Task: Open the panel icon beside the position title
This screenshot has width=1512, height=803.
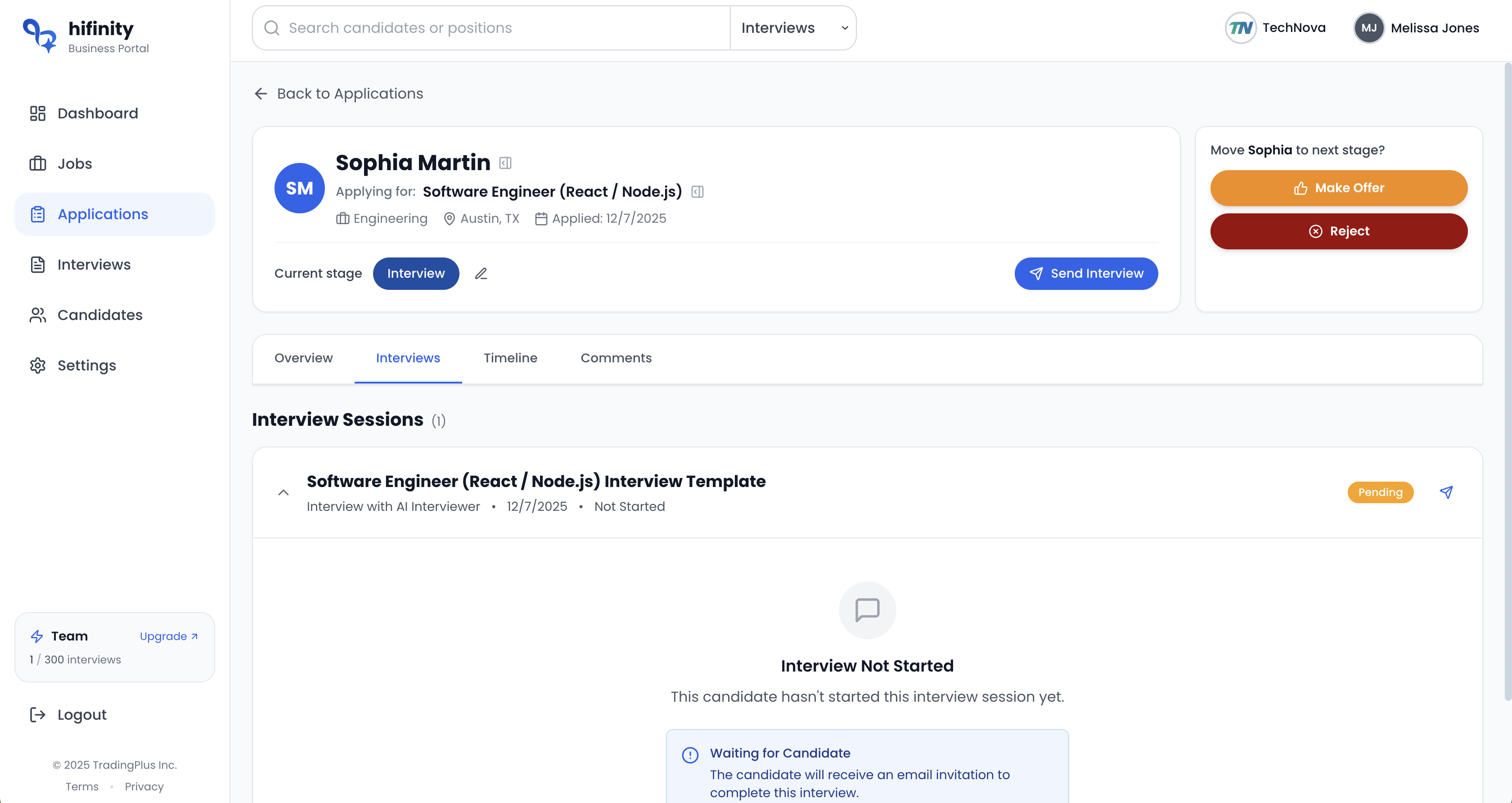Action: click(697, 191)
